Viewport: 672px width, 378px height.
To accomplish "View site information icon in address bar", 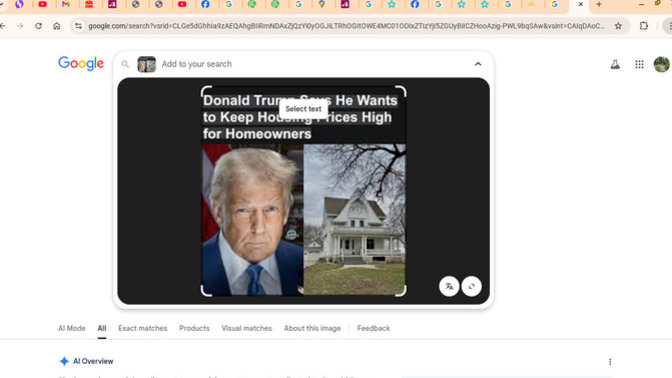I will pyautogui.click(x=78, y=26).
